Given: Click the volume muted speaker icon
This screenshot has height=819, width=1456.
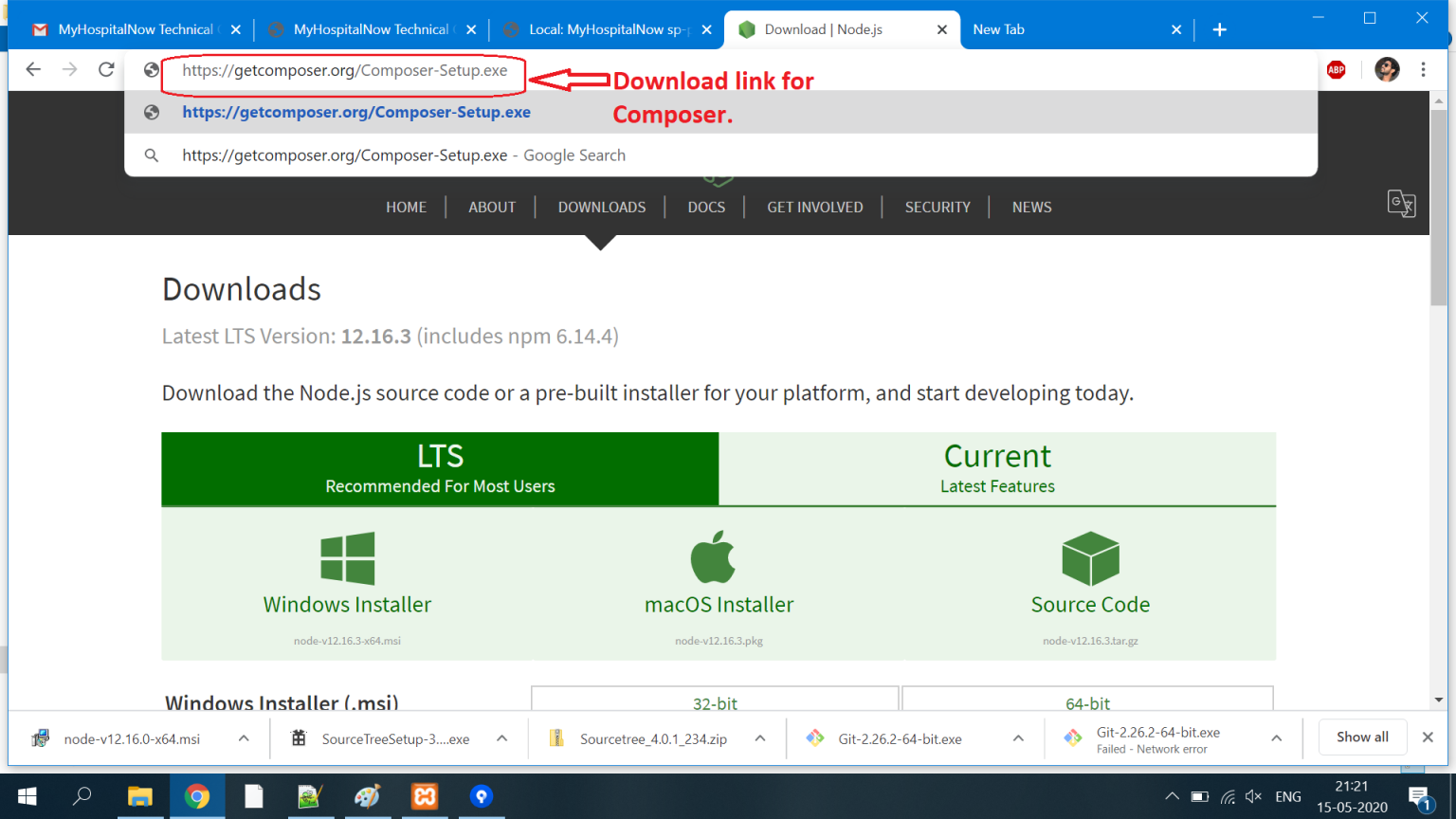Looking at the screenshot, I should pyautogui.click(x=1254, y=796).
